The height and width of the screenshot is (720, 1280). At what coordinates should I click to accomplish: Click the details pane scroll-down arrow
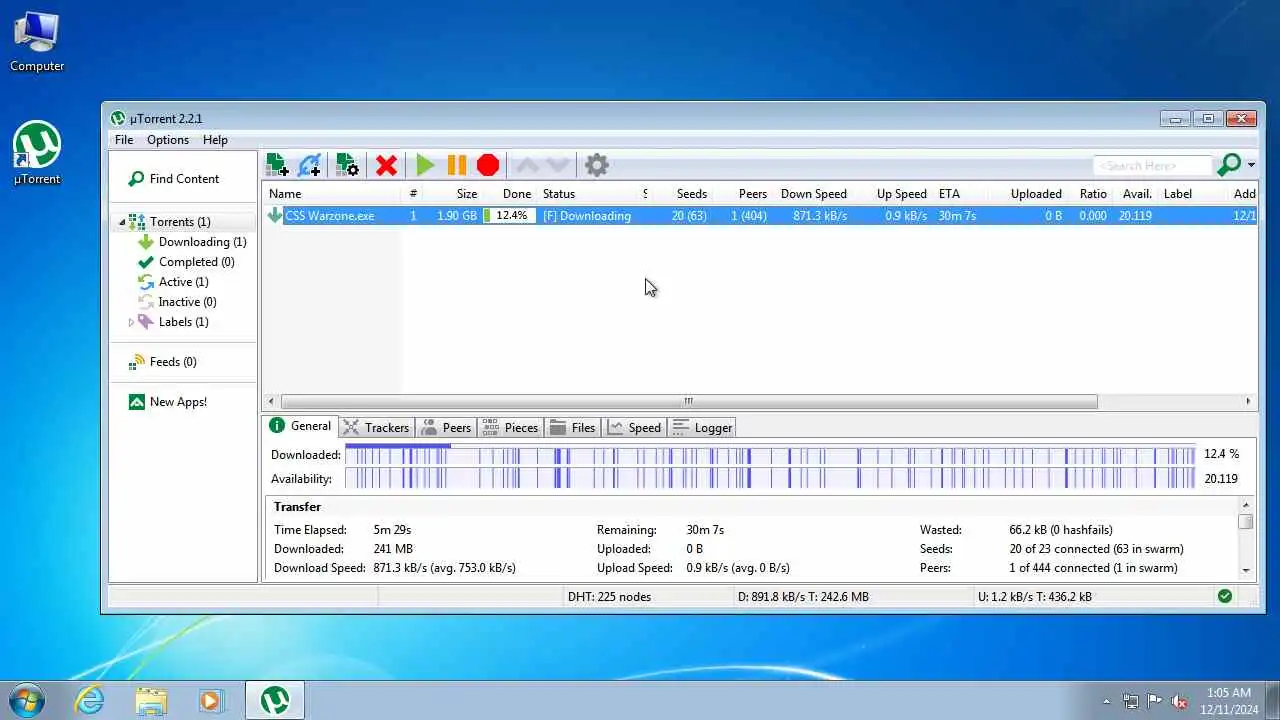pos(1246,570)
